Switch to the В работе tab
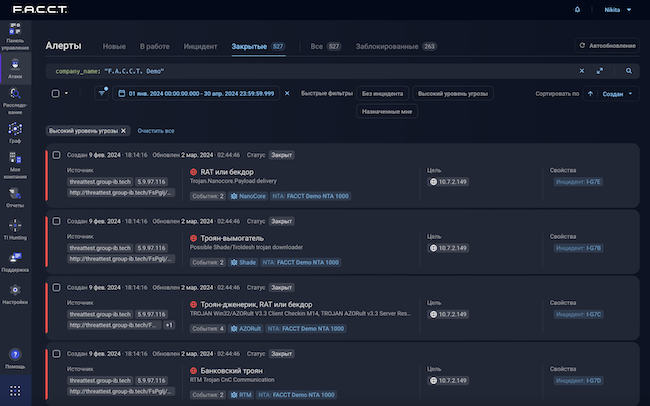The width and height of the screenshot is (650, 406). coord(154,46)
